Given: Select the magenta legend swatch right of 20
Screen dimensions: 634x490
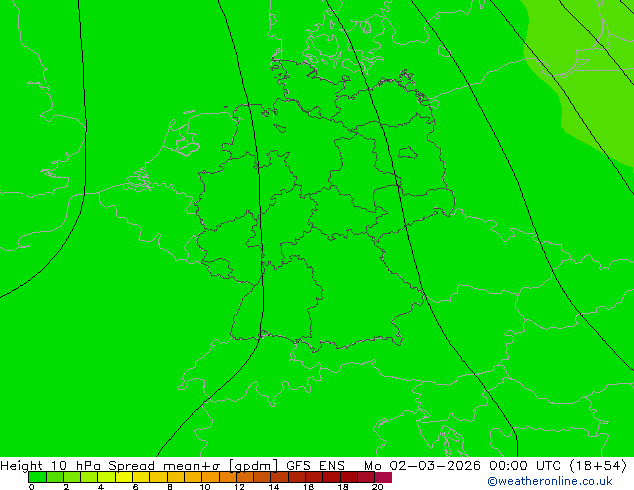Looking at the screenshot, I should (x=383, y=477).
